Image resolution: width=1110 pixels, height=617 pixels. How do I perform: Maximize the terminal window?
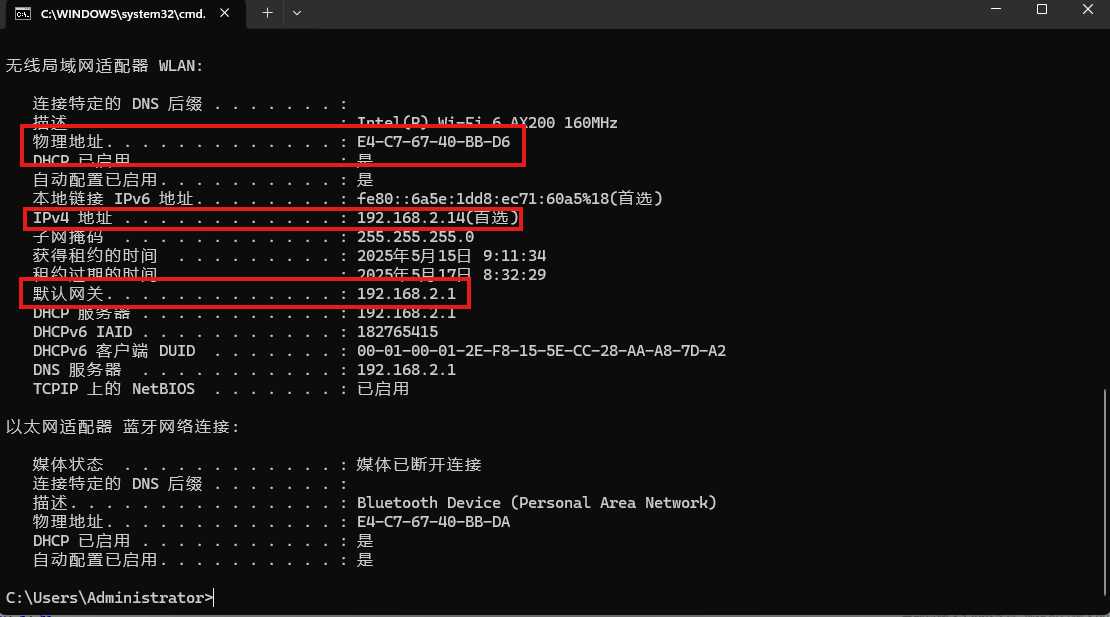[1041, 9]
